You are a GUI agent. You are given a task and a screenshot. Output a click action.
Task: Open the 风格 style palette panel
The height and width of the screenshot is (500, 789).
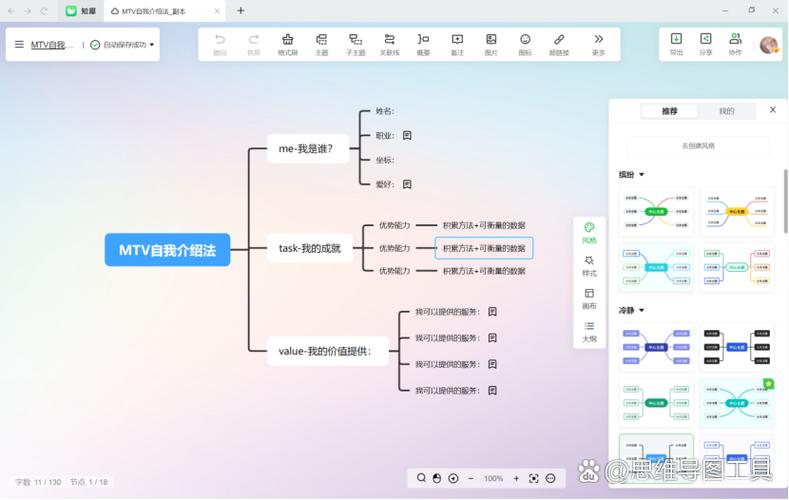589,233
